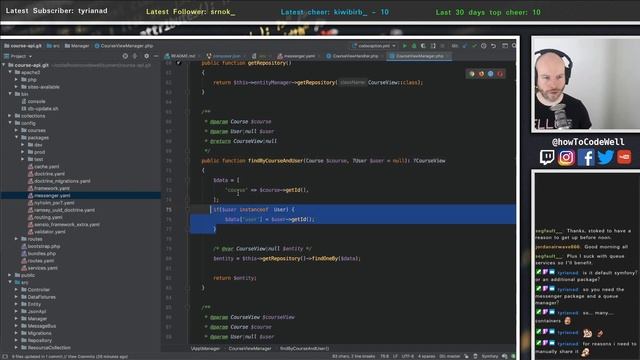The width and height of the screenshot is (640, 360).
Task: Collapse the course-api.git root folder
Action: 4,65
